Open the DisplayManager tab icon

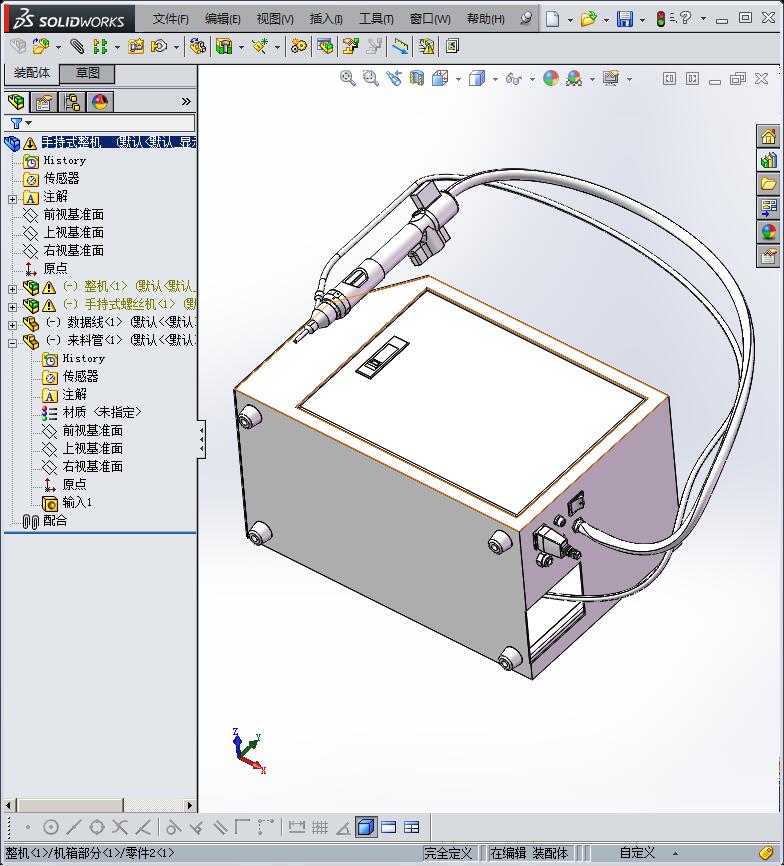click(100, 102)
